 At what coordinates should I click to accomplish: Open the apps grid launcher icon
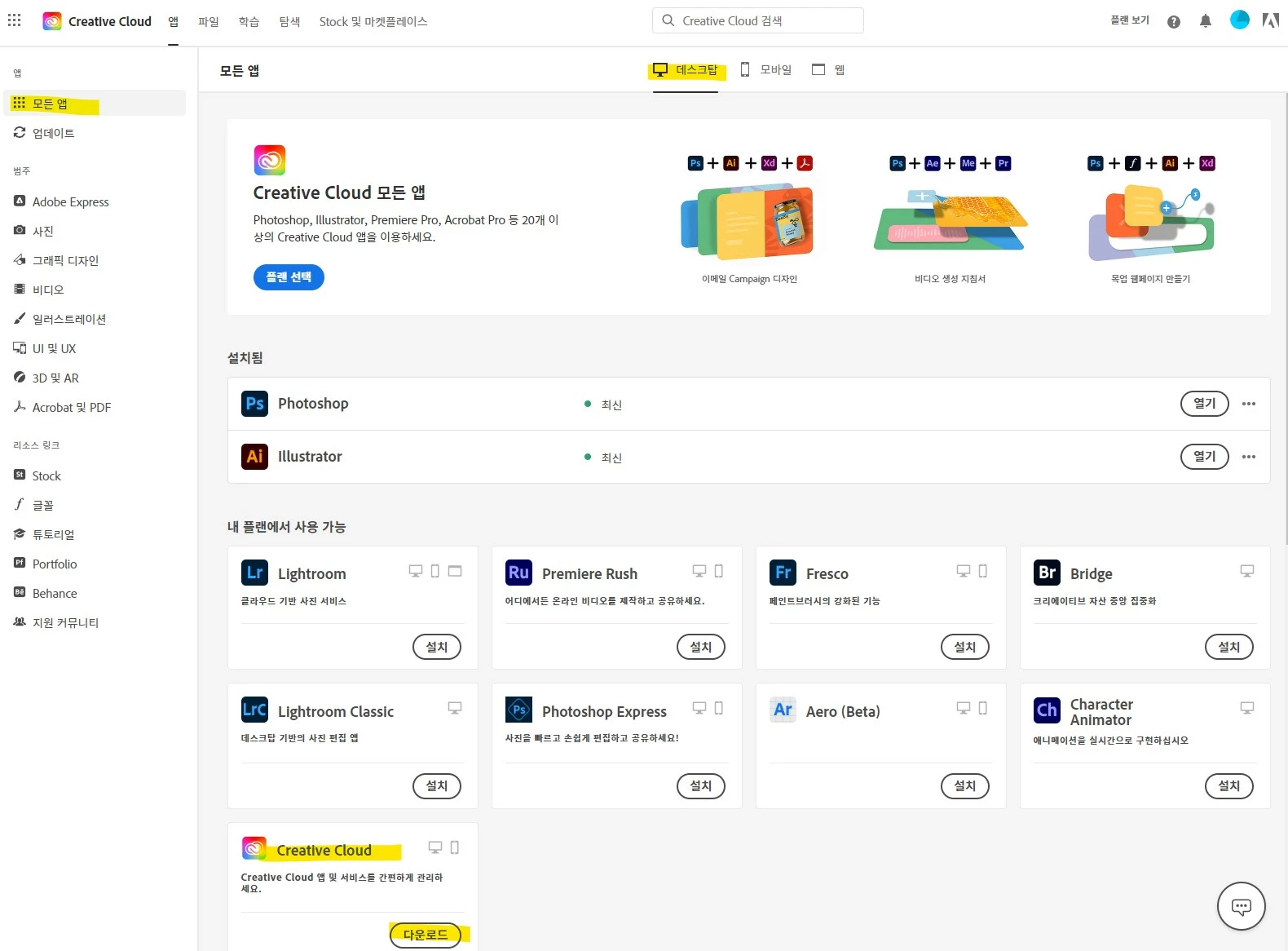15,20
